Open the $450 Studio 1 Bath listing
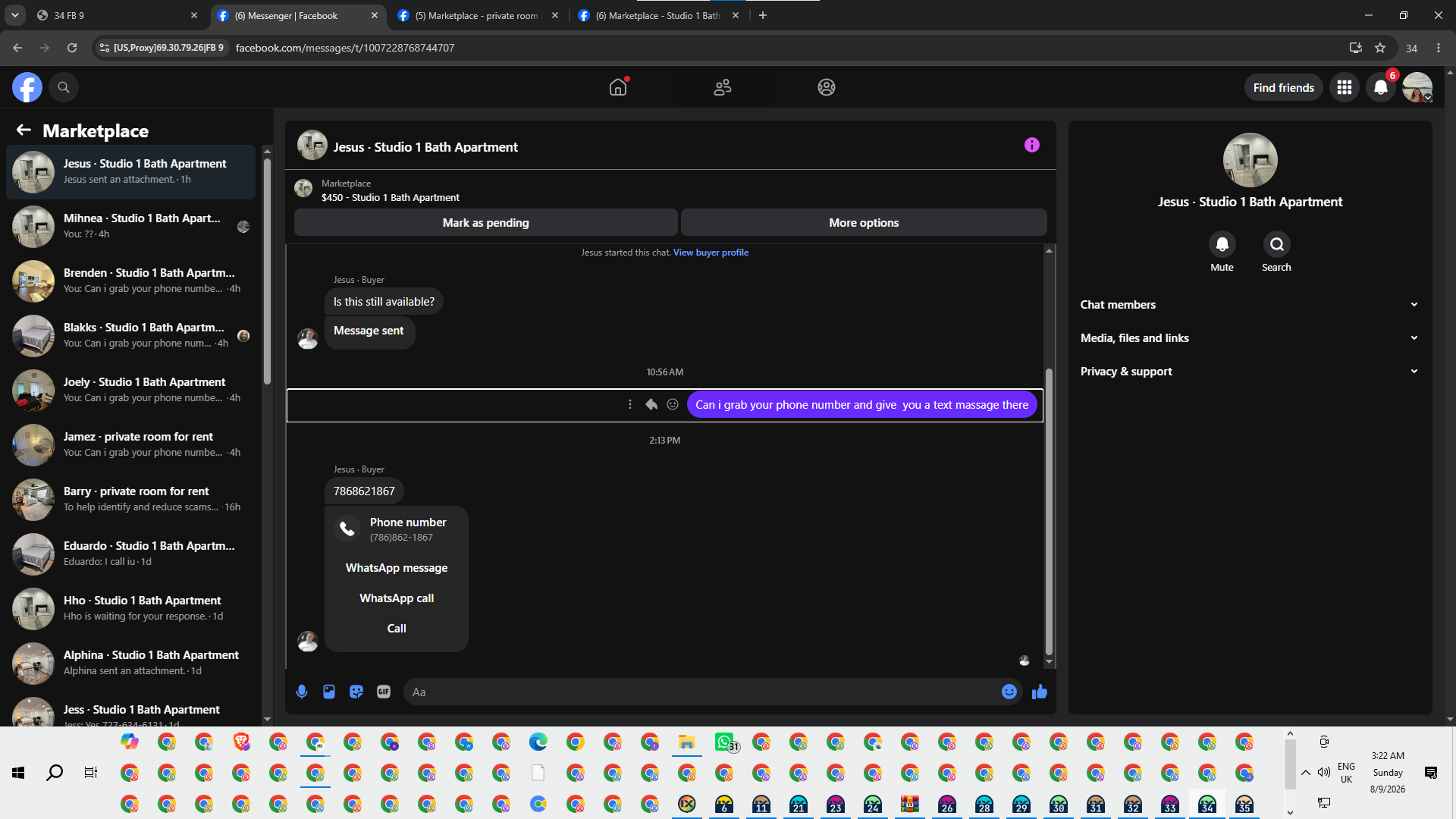 pos(390,197)
